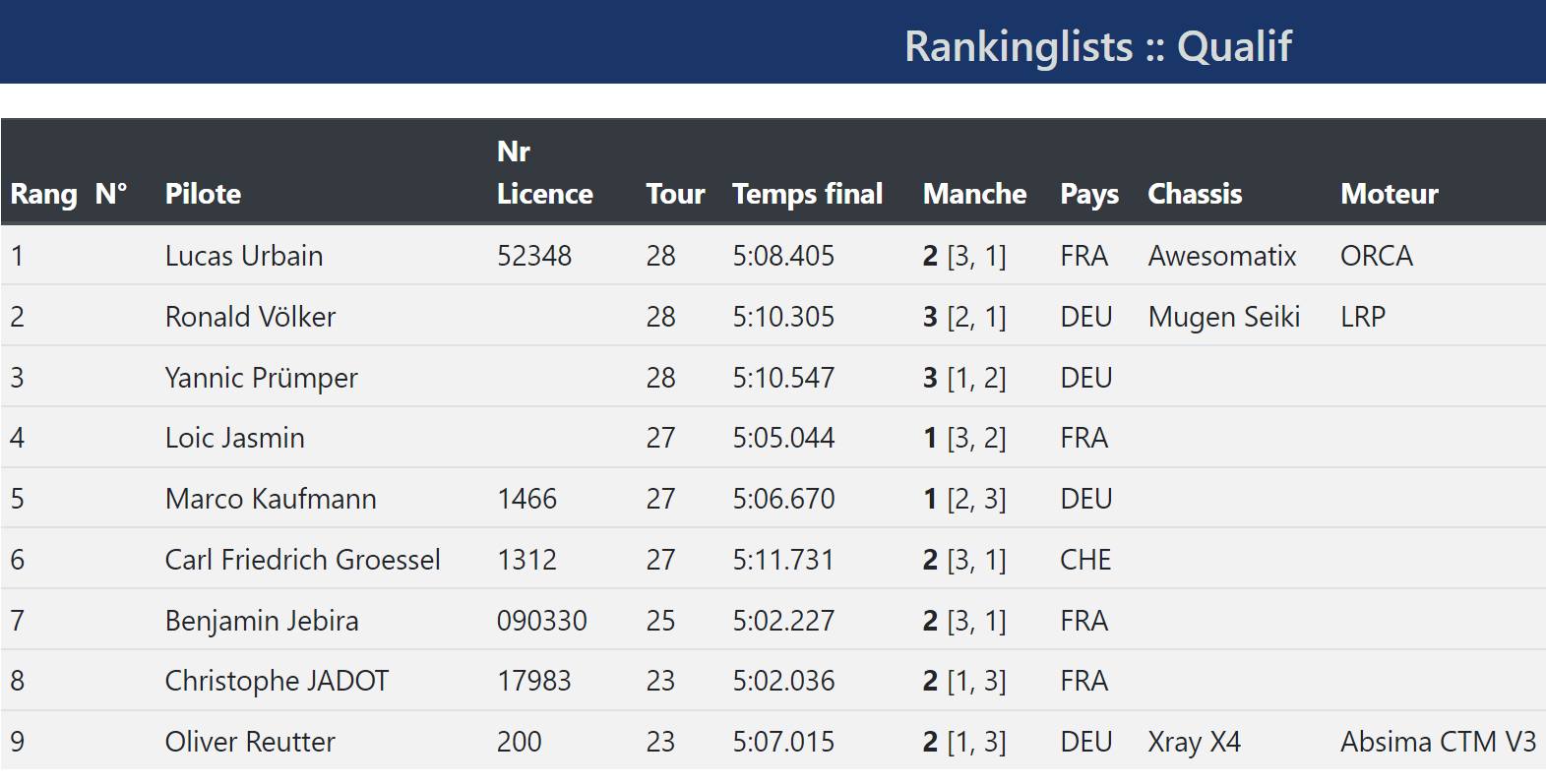Image resolution: width=1546 pixels, height=784 pixels.
Task: Click Benjamin Jebira in the list
Action: [x=262, y=621]
